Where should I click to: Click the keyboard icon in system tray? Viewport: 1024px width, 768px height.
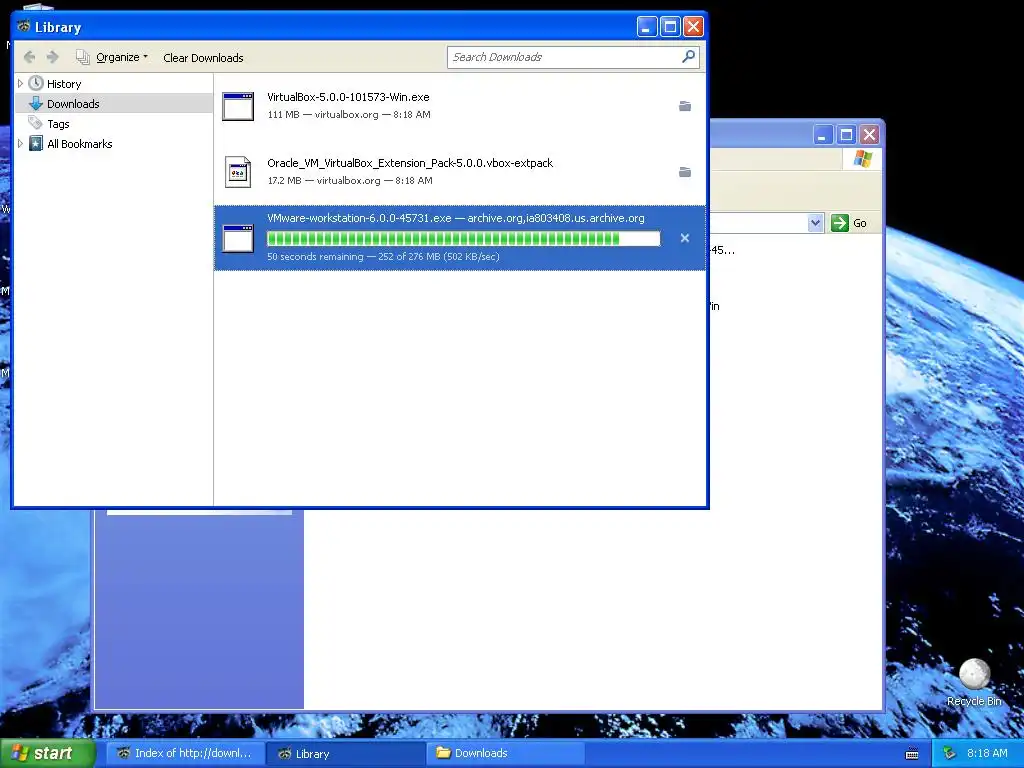912,754
